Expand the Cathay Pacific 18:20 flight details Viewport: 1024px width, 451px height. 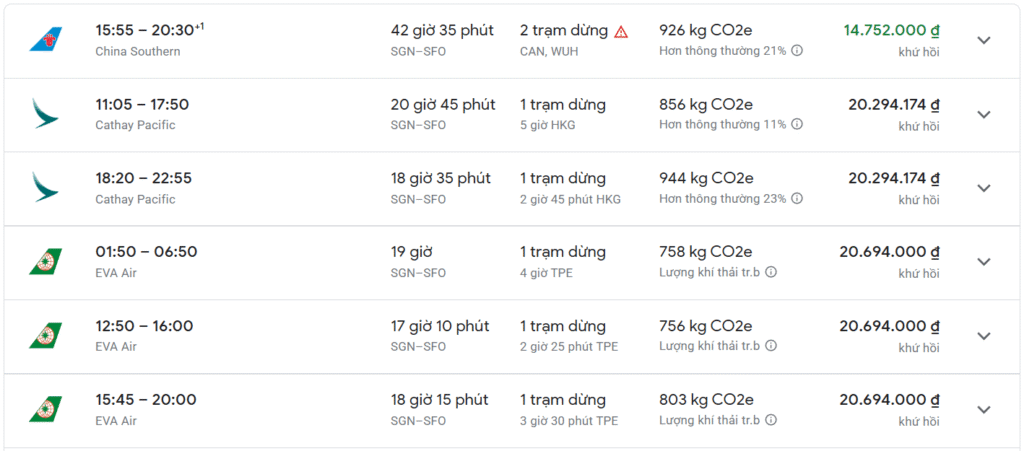[x=983, y=188]
